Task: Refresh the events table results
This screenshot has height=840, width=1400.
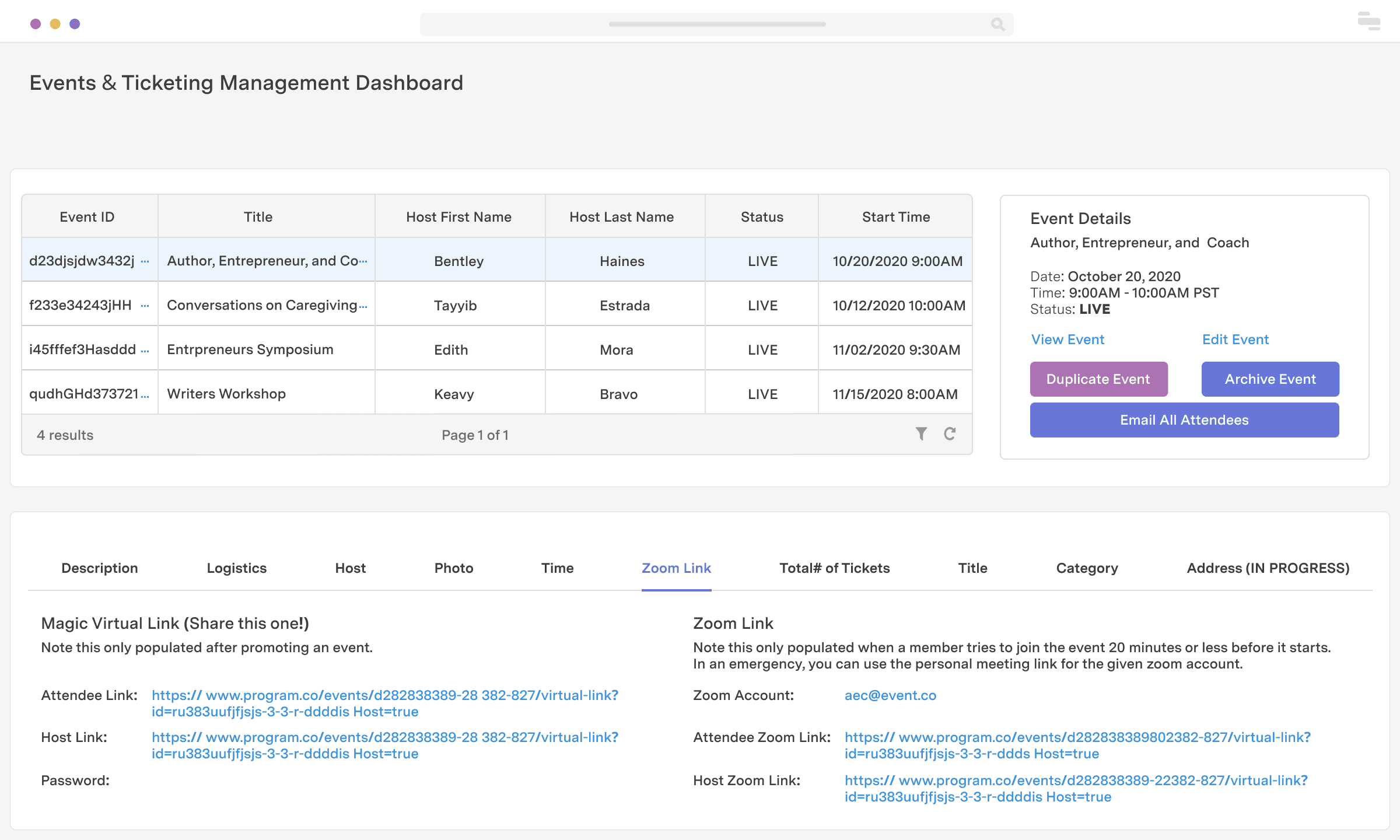Action: click(950, 434)
